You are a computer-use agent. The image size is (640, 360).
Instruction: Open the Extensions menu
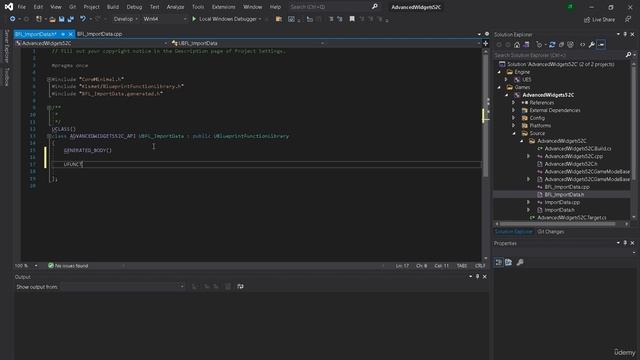pyautogui.click(x=223, y=7)
